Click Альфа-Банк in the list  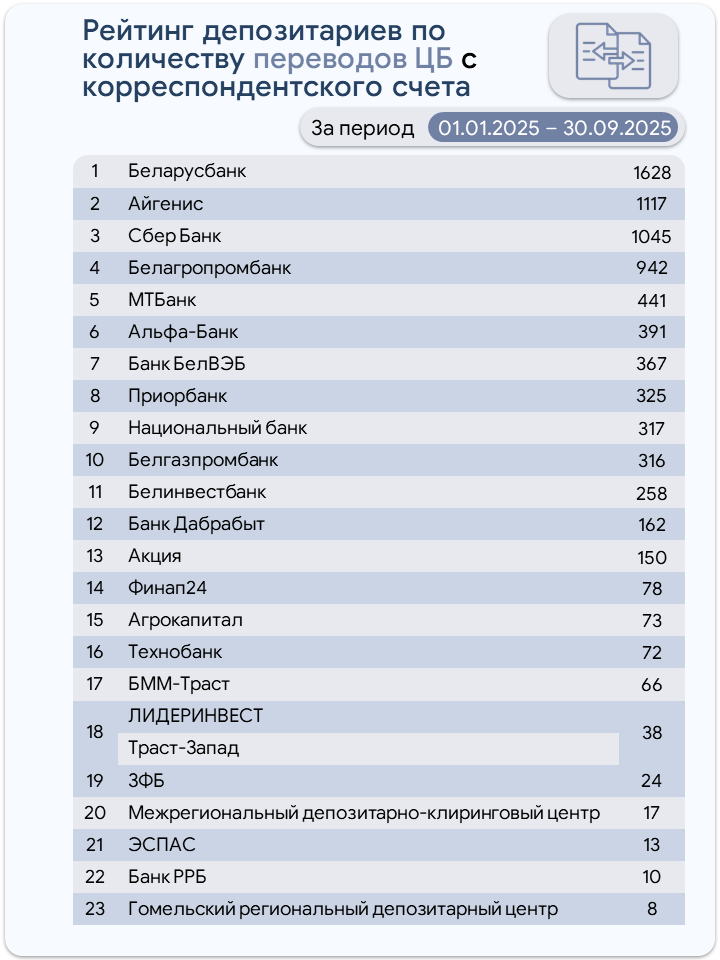coord(183,332)
